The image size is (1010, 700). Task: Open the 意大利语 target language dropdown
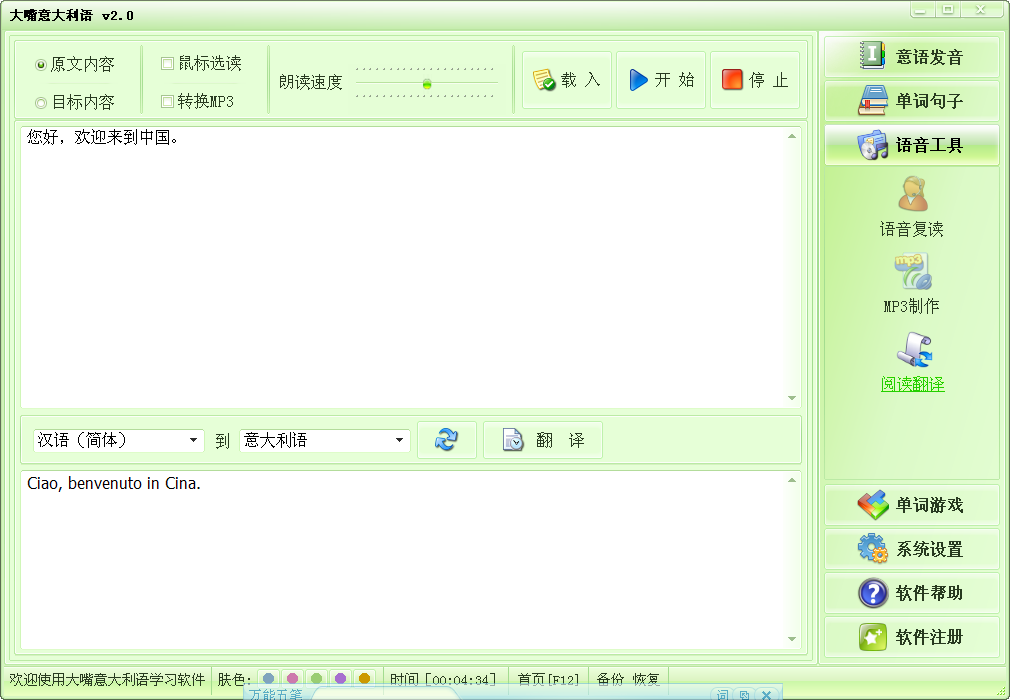pos(325,440)
